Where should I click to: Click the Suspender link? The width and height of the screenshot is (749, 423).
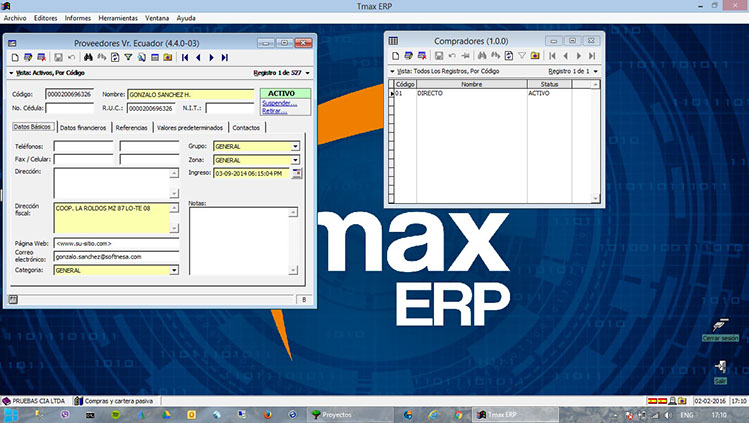click(279, 102)
